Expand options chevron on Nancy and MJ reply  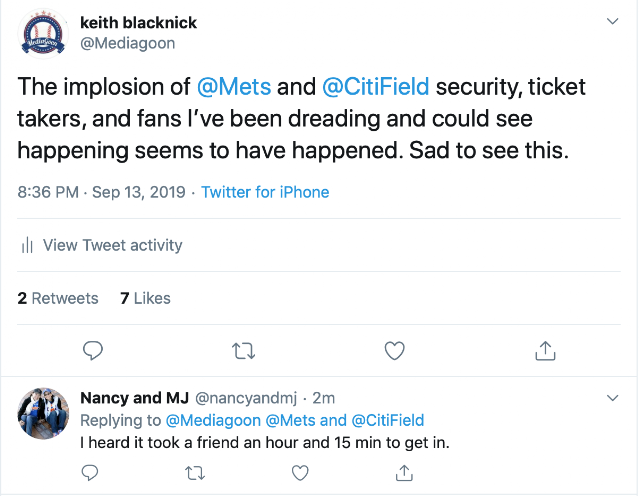pos(612,398)
